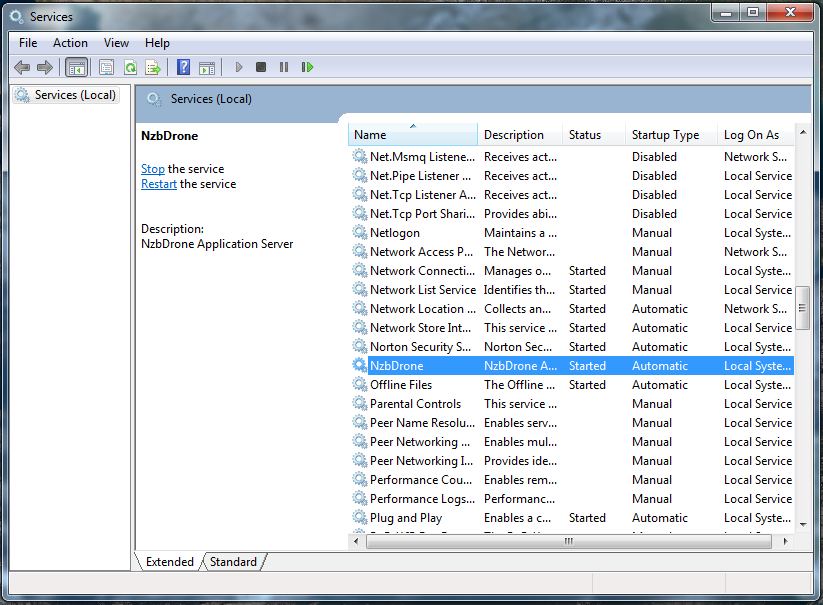
Task: Select the Net.Msmq Listener service row
Action: 572,156
